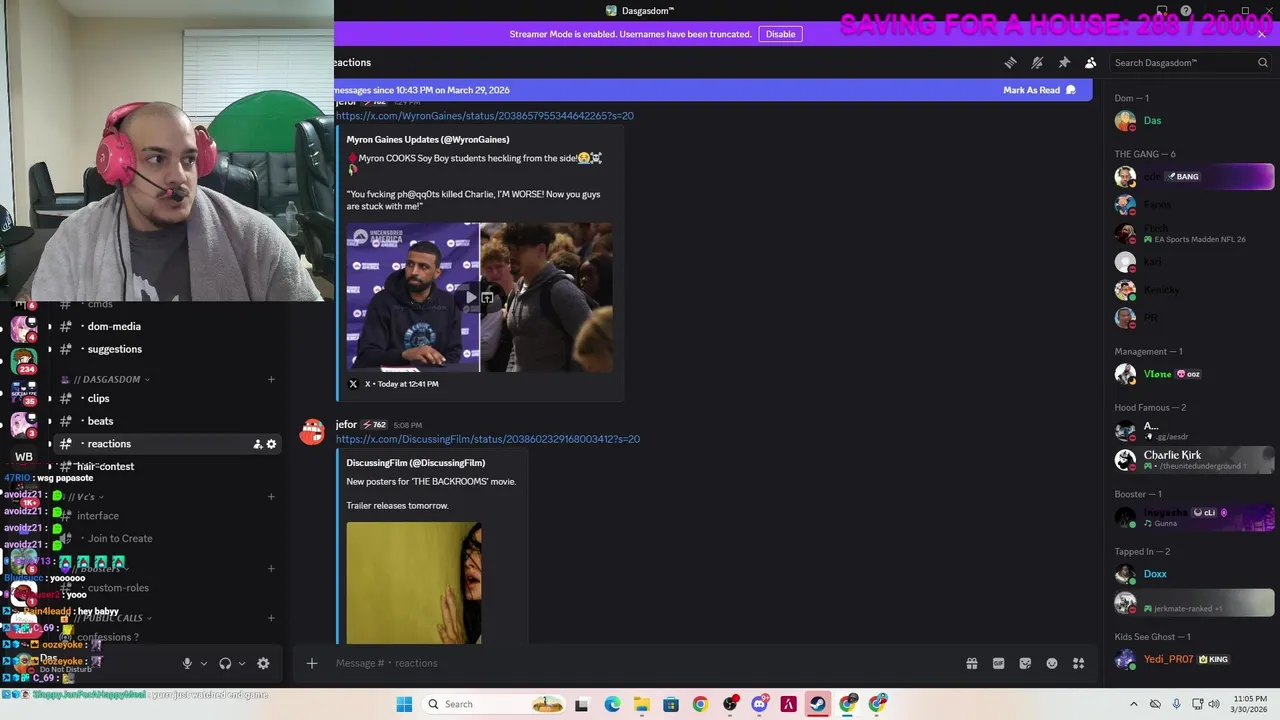1280x720 pixels.
Task: Toggle the member list panel
Action: (1091, 62)
